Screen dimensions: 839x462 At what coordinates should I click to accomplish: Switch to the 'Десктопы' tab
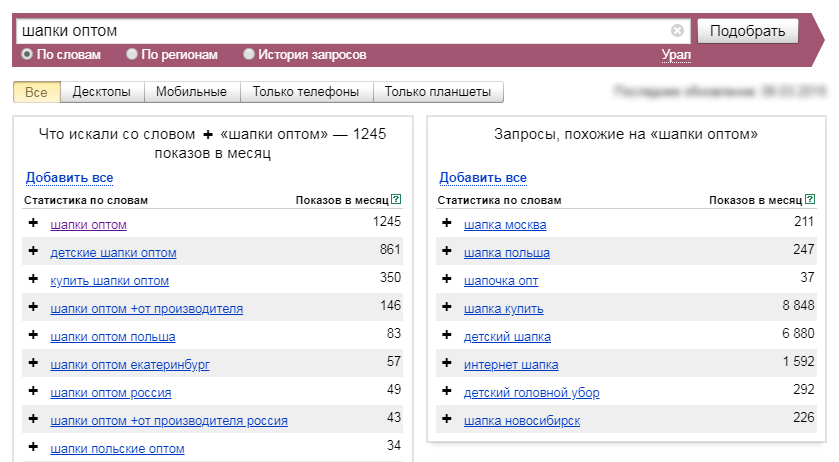(102, 92)
